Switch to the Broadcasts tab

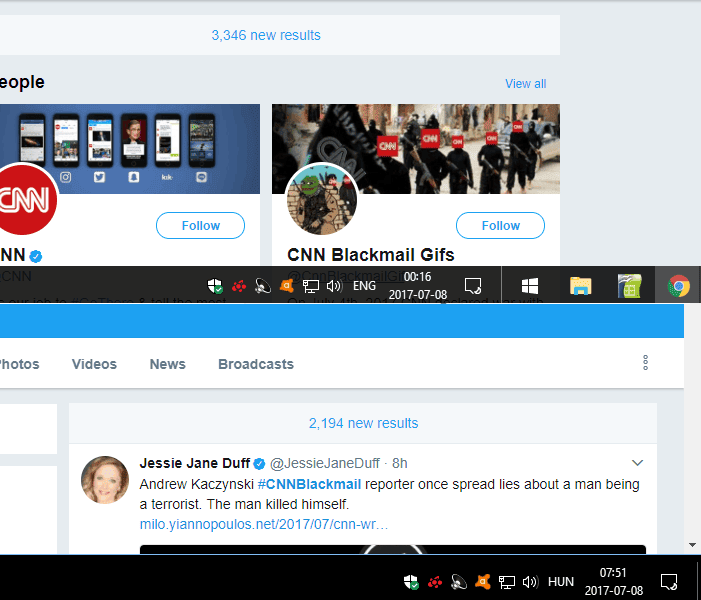click(256, 364)
